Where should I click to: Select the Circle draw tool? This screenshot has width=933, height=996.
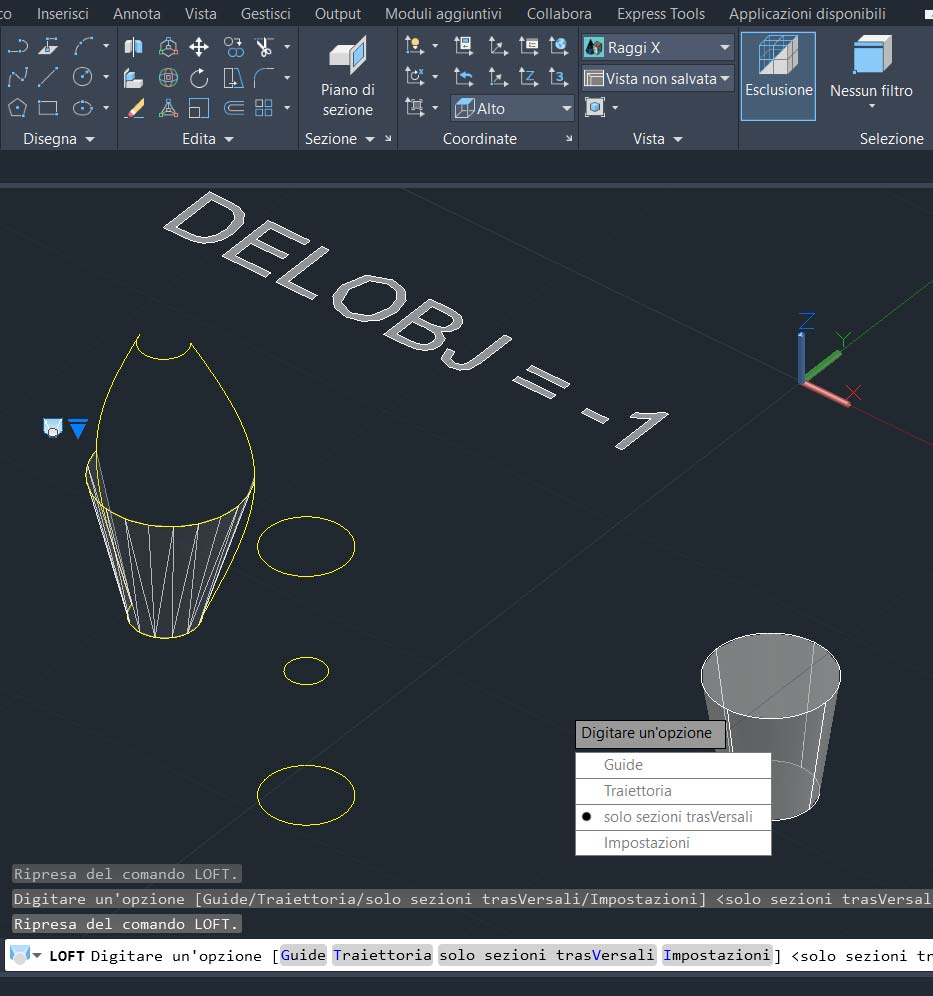[83, 77]
